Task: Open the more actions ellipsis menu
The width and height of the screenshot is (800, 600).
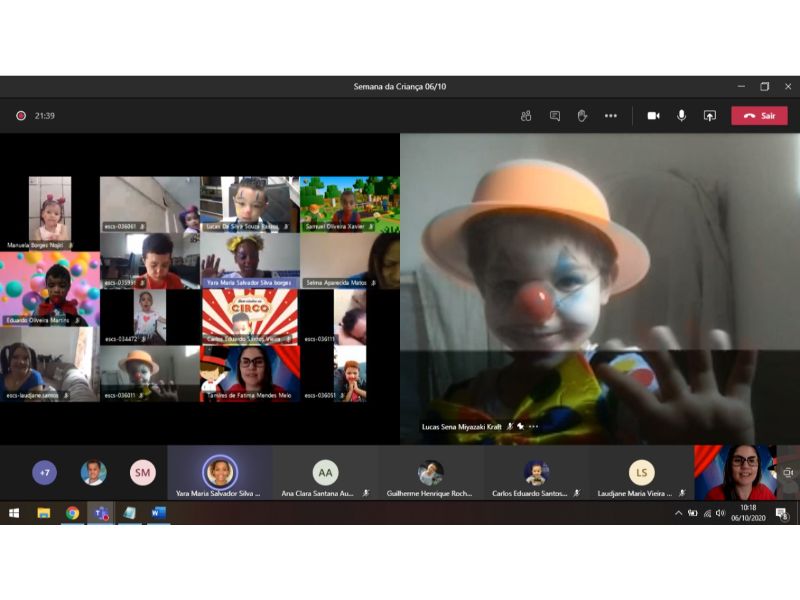Action: tap(610, 116)
